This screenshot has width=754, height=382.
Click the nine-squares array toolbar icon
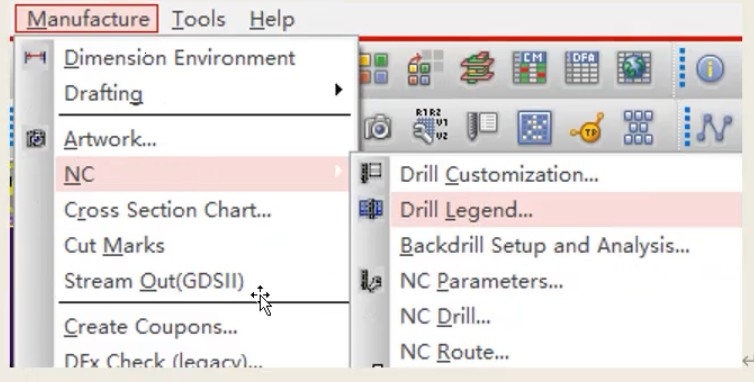point(638,127)
